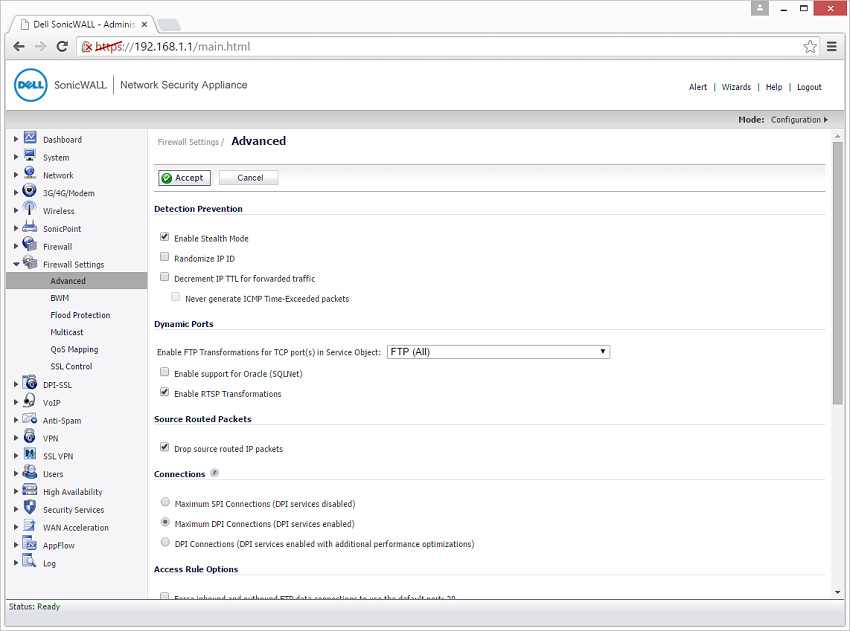The width and height of the screenshot is (850, 631).
Task: Select Maximum DPI Connections radio button
Action: [x=165, y=522]
